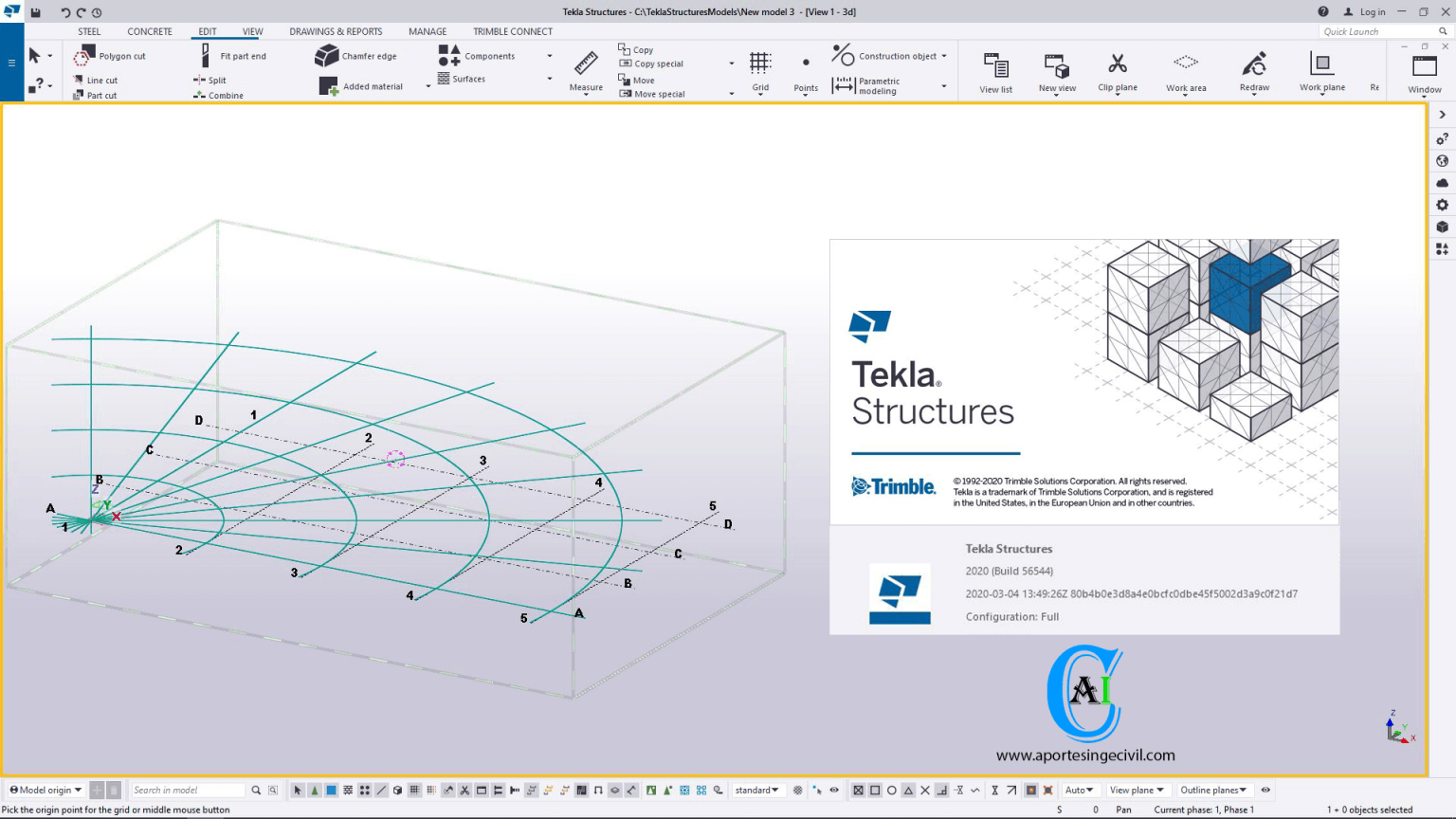Click the Undo arrow
Viewport: 1456px width, 819px height.
pyautogui.click(x=64, y=12)
